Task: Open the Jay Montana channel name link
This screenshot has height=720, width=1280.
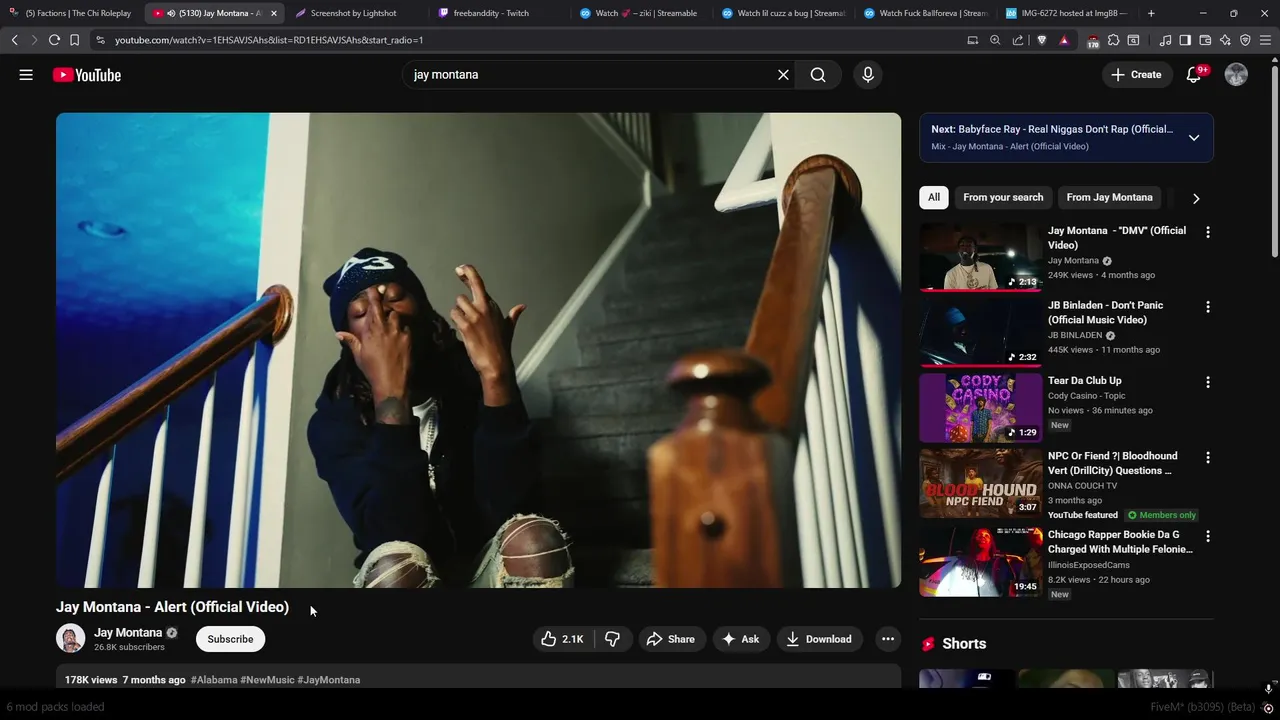Action: tap(128, 632)
